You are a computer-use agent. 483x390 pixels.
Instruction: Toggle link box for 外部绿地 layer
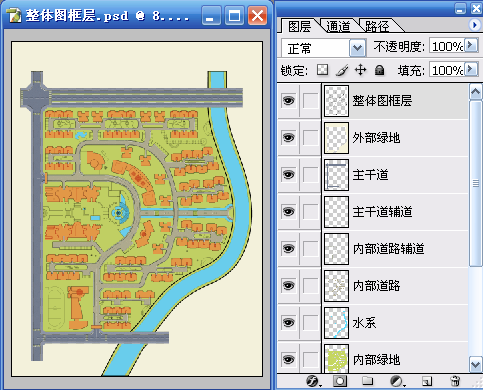click(311, 137)
